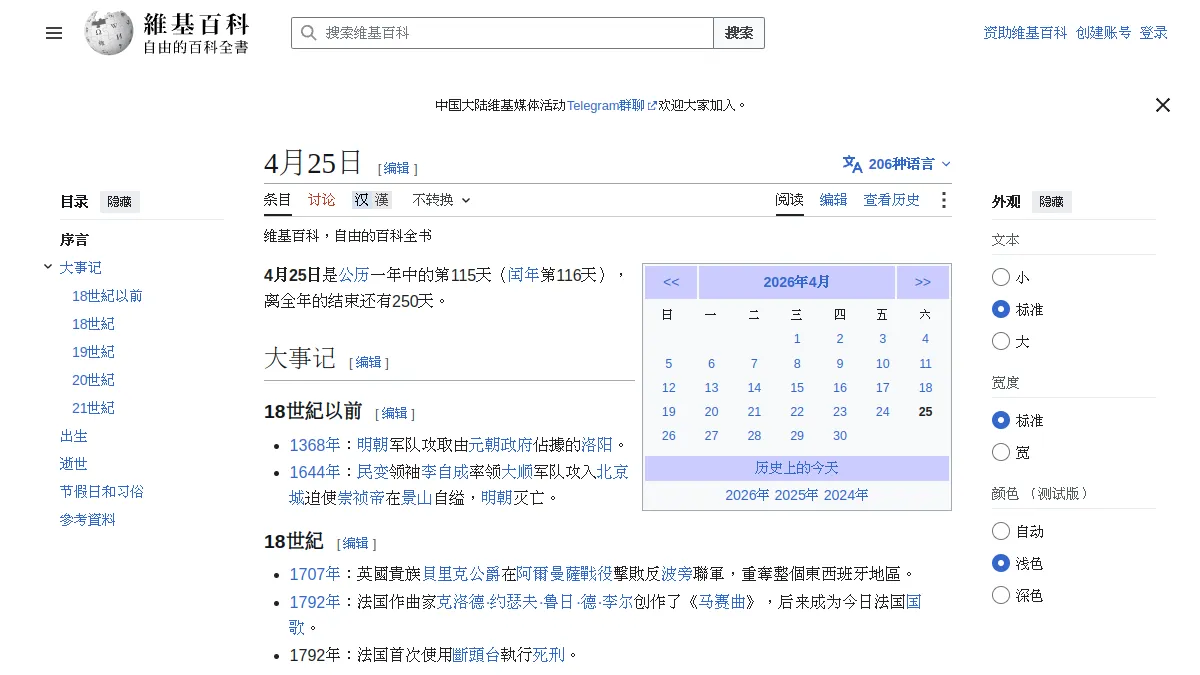Open the 阿爾曼薩戰役 article link

566,574
